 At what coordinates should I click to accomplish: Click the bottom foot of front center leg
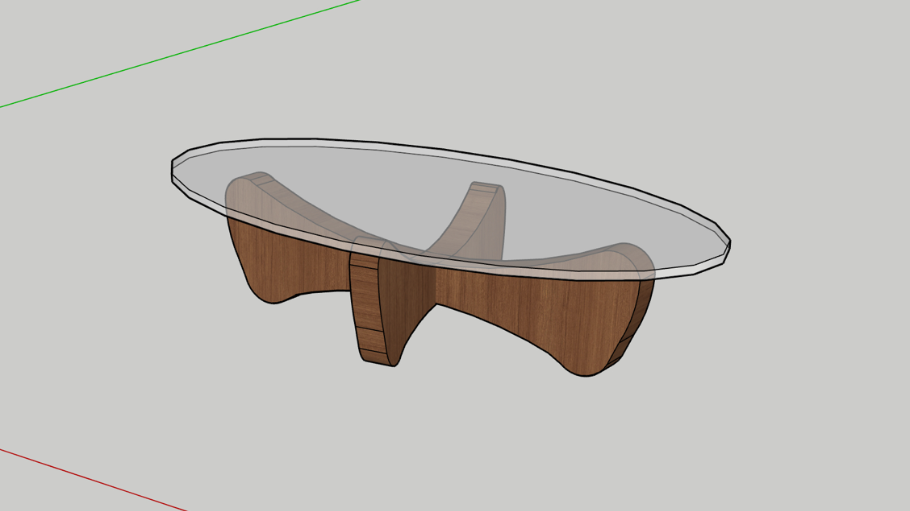coord(379,358)
